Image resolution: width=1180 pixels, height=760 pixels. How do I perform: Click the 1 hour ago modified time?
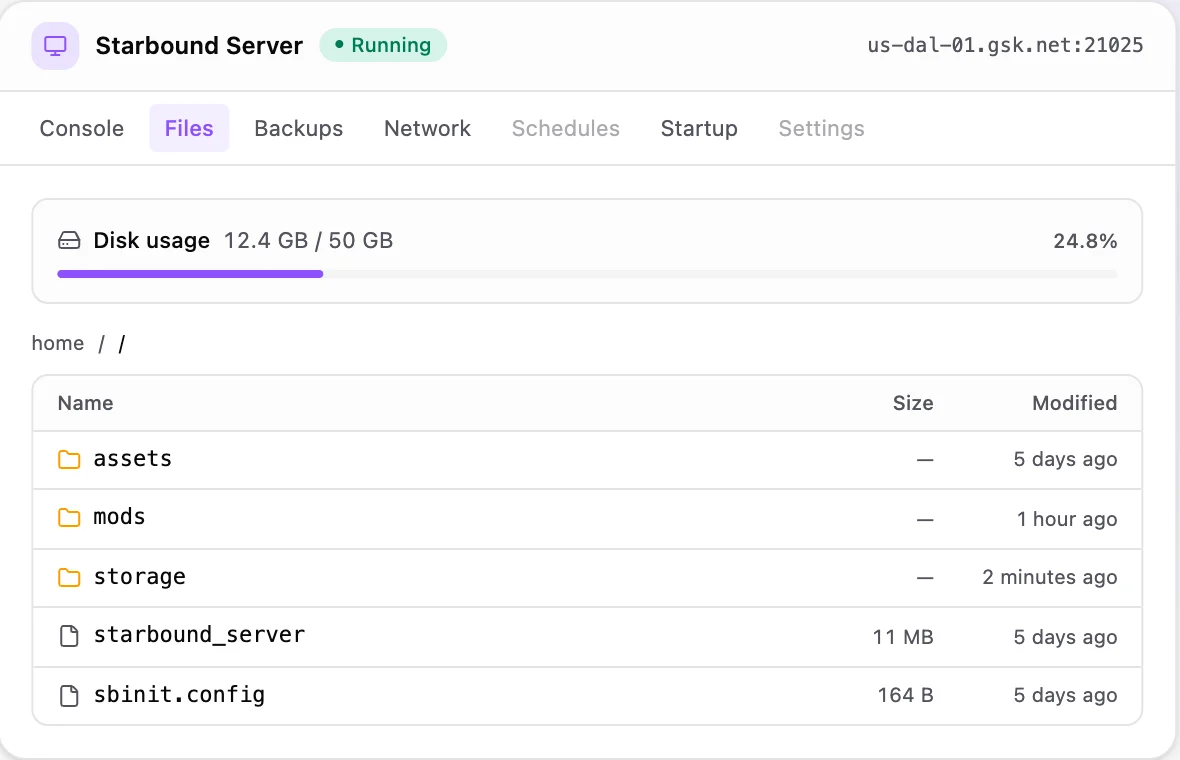tap(1067, 519)
